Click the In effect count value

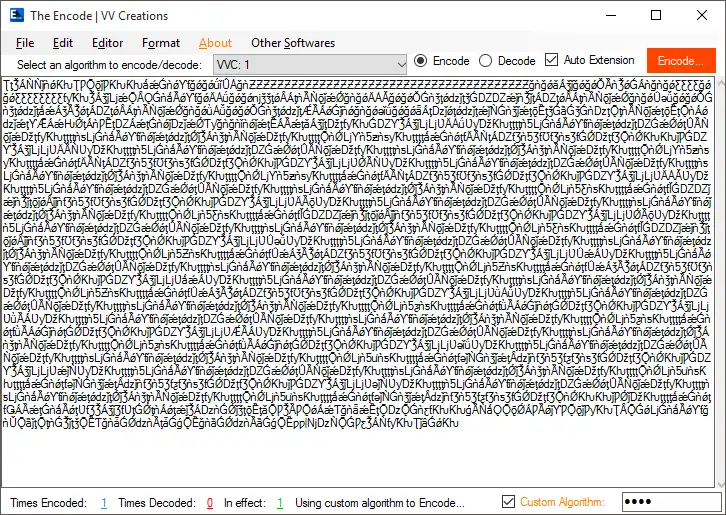click(280, 503)
